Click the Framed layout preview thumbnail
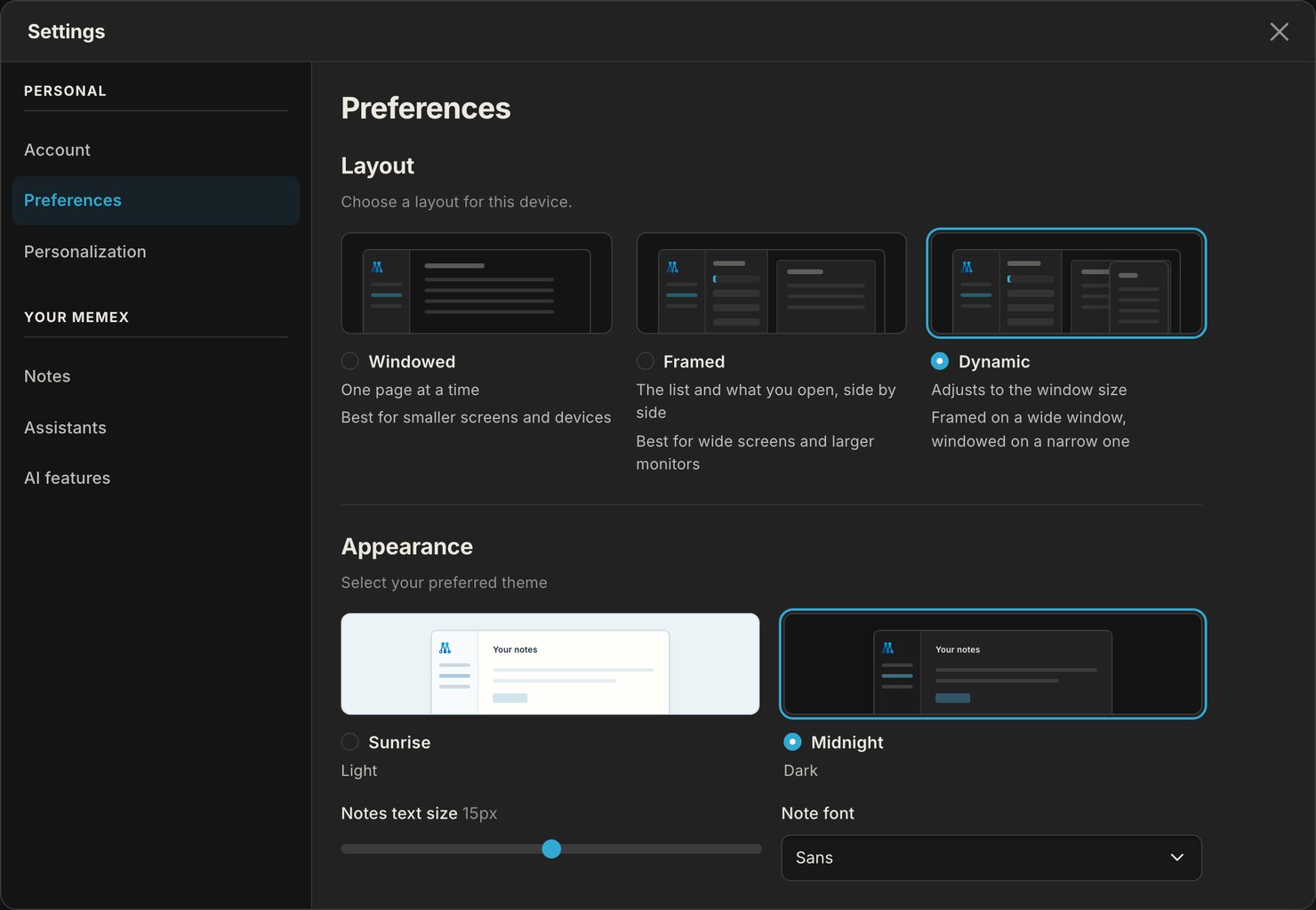Image resolution: width=1316 pixels, height=910 pixels. [771, 284]
